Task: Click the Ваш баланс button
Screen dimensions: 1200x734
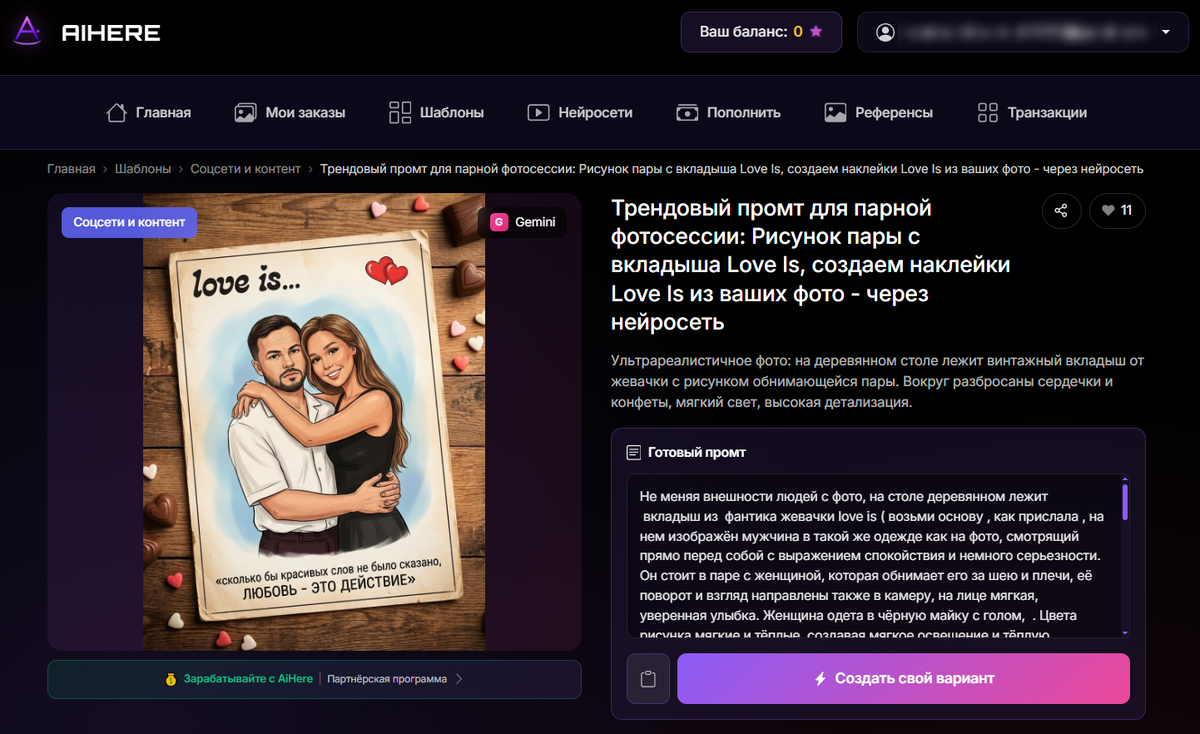Action: click(761, 32)
